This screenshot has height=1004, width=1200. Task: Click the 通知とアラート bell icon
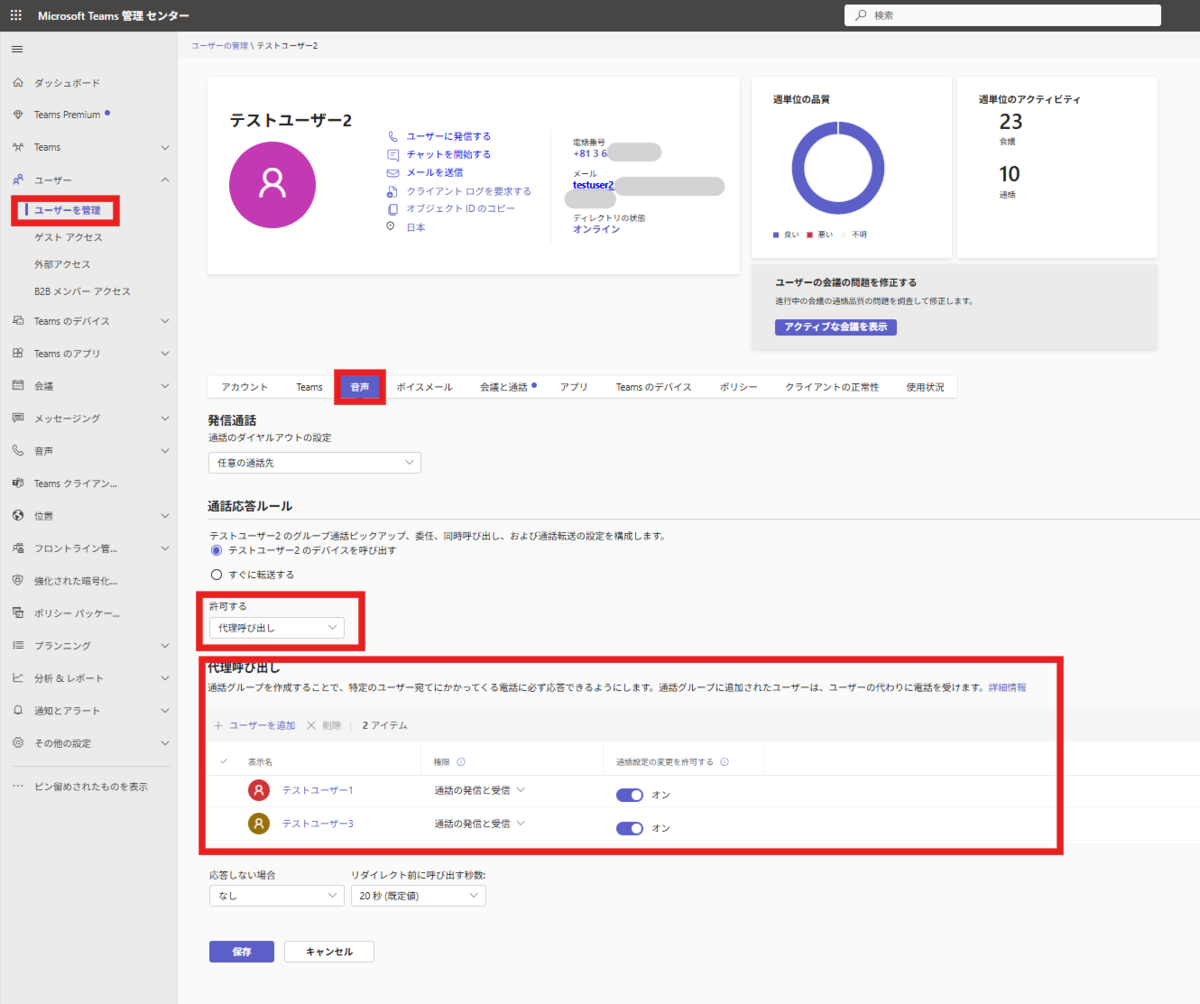click(17, 710)
